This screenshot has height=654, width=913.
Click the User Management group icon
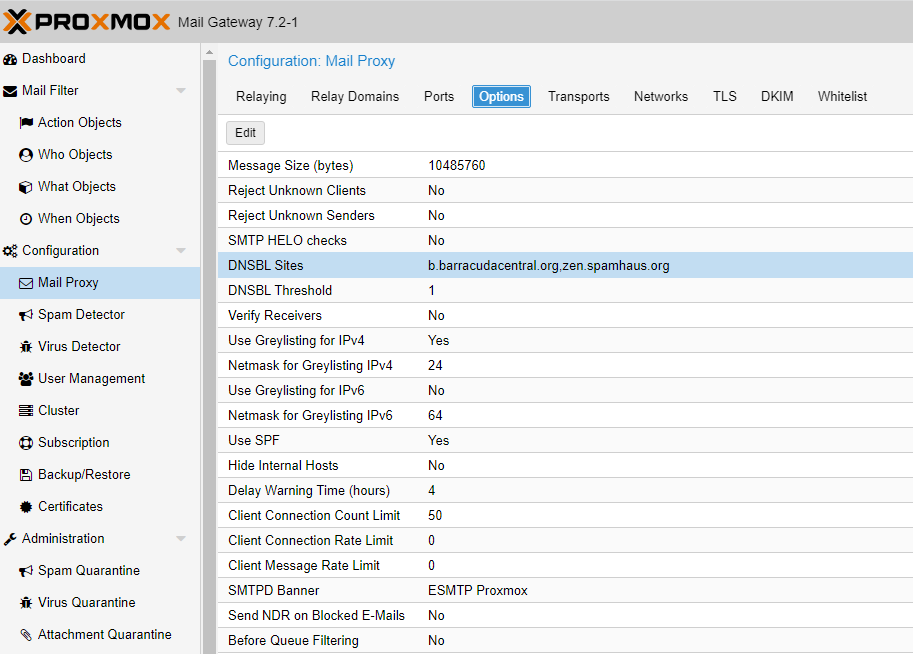tap(26, 379)
